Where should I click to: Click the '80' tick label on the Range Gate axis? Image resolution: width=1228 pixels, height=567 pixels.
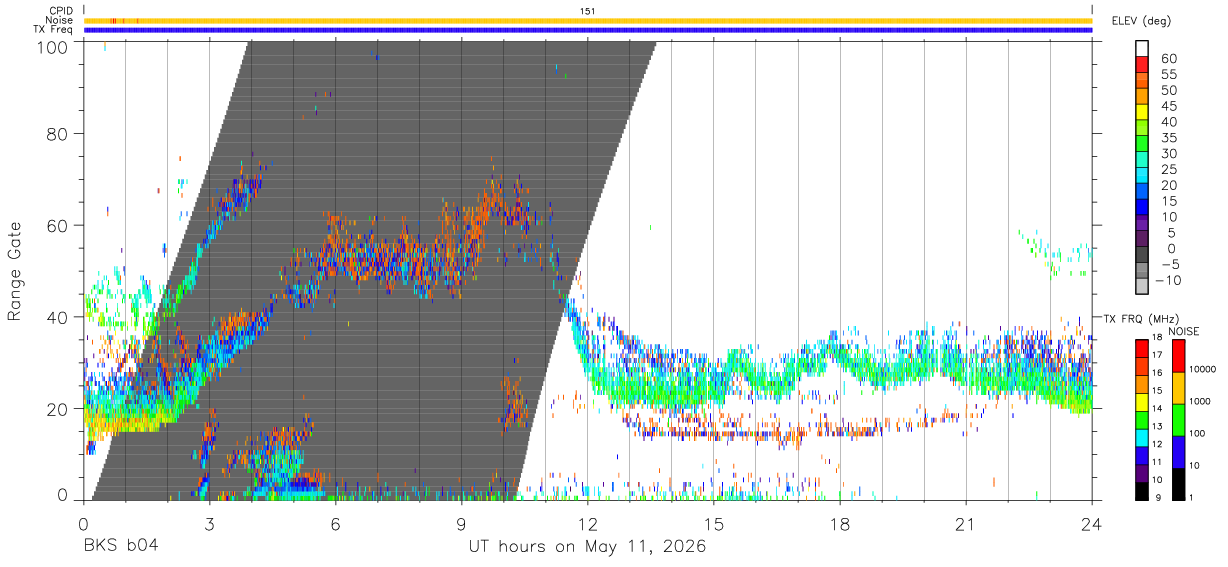click(59, 134)
